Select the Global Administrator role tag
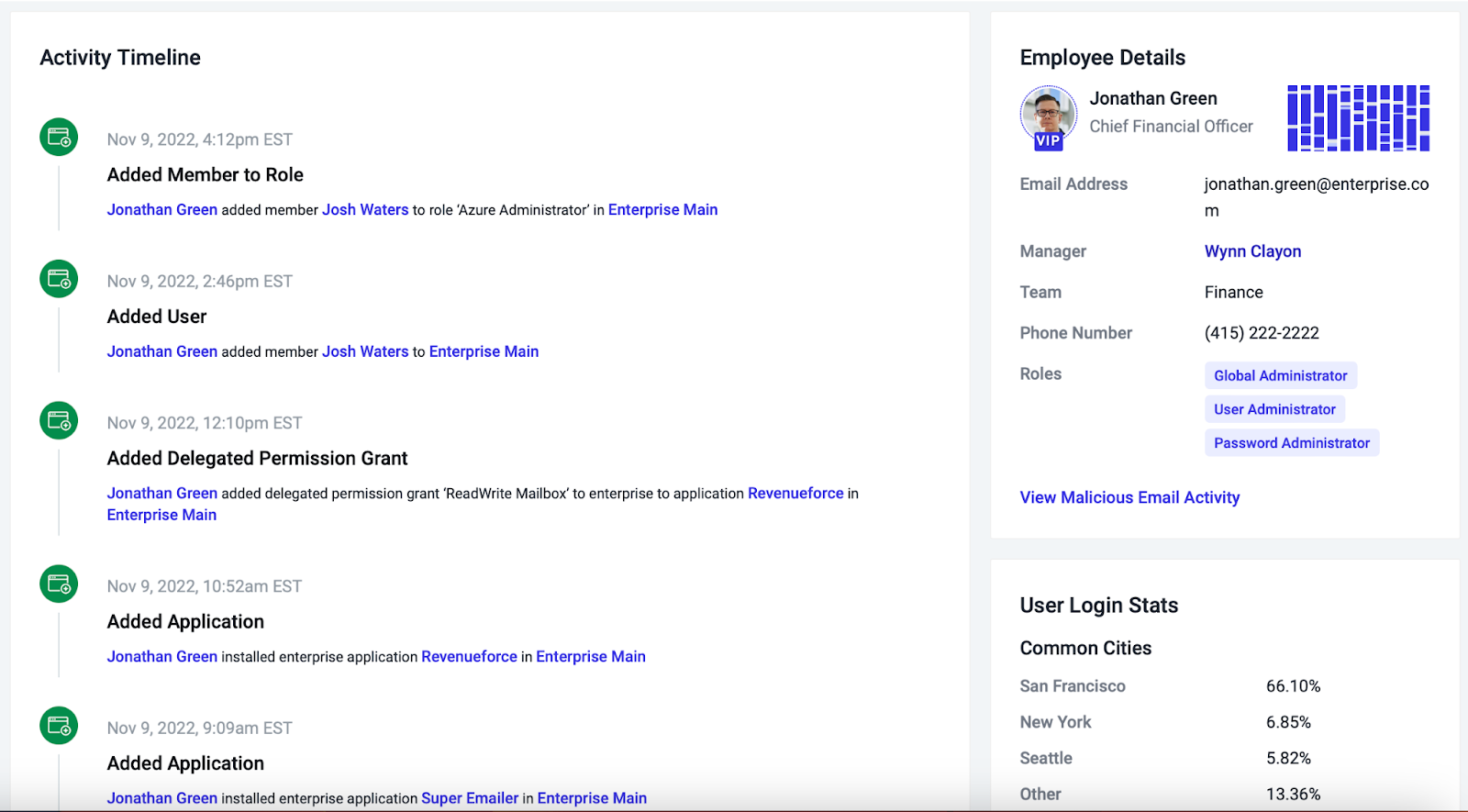 [x=1280, y=375]
